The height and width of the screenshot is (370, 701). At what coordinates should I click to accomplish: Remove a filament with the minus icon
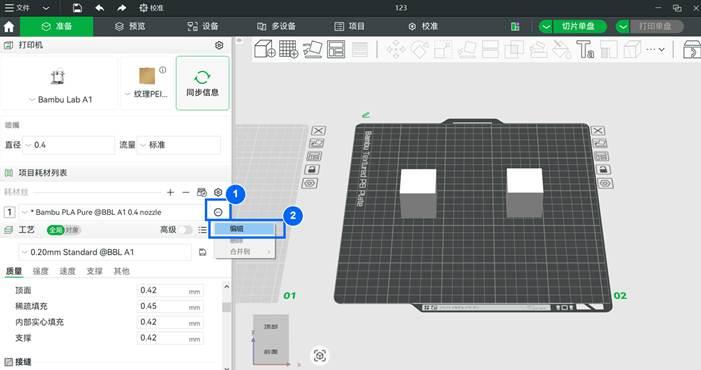(186, 192)
